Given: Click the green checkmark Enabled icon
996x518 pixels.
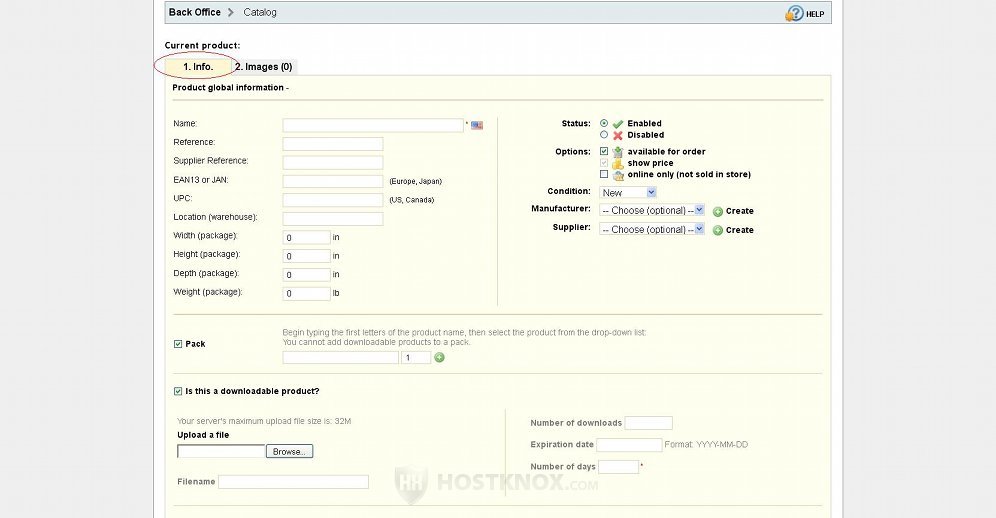Looking at the screenshot, I should (x=618, y=124).
